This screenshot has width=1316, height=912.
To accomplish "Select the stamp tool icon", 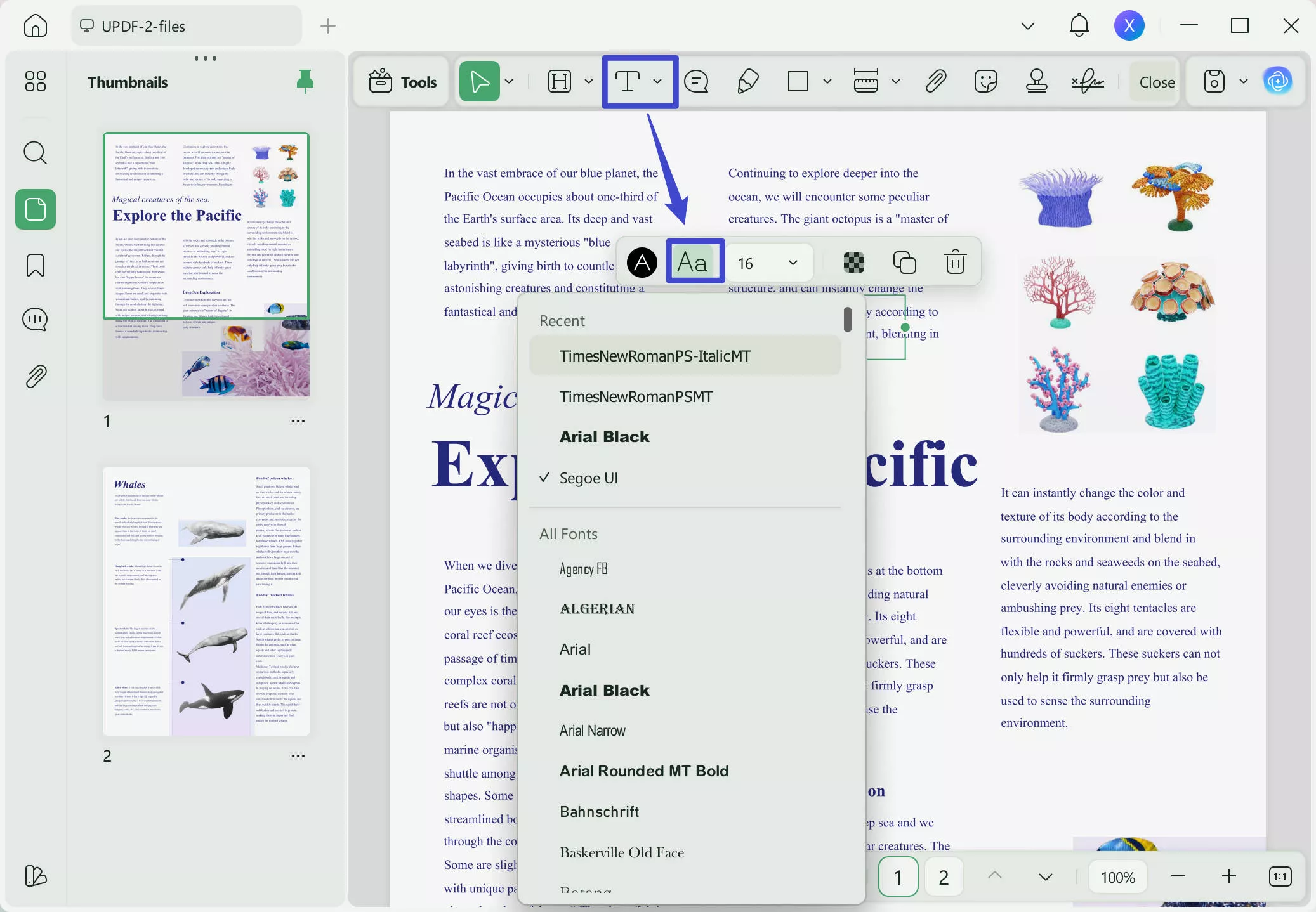I will [x=1036, y=81].
